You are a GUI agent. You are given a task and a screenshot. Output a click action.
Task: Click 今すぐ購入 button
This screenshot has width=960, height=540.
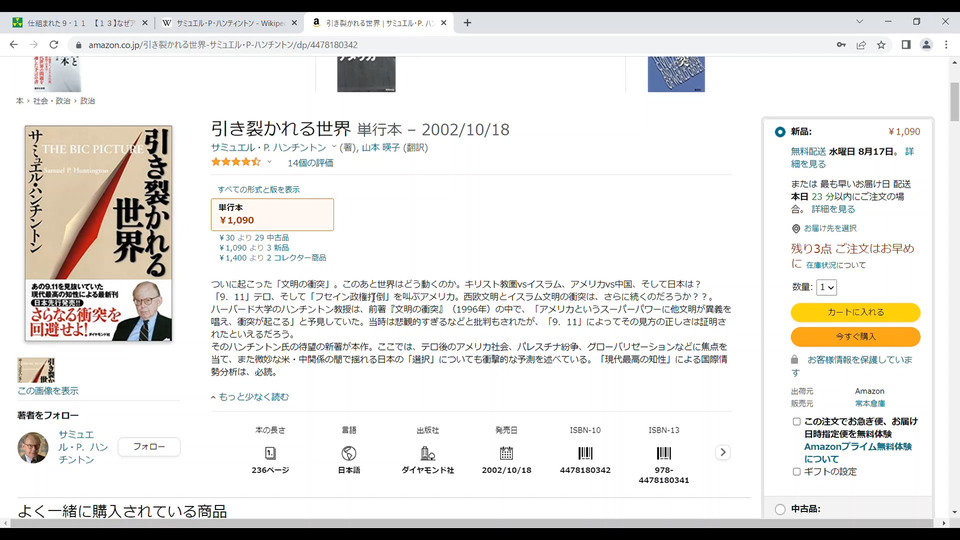(x=855, y=337)
